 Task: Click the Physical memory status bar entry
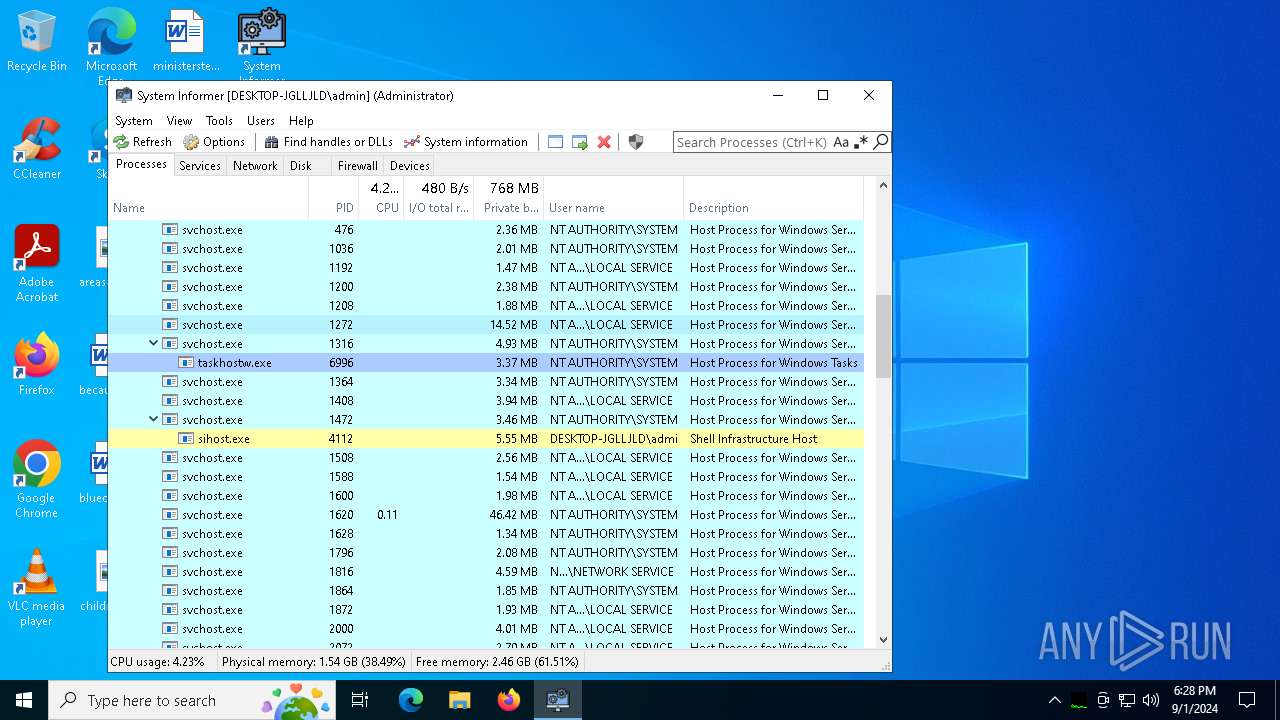(x=314, y=662)
